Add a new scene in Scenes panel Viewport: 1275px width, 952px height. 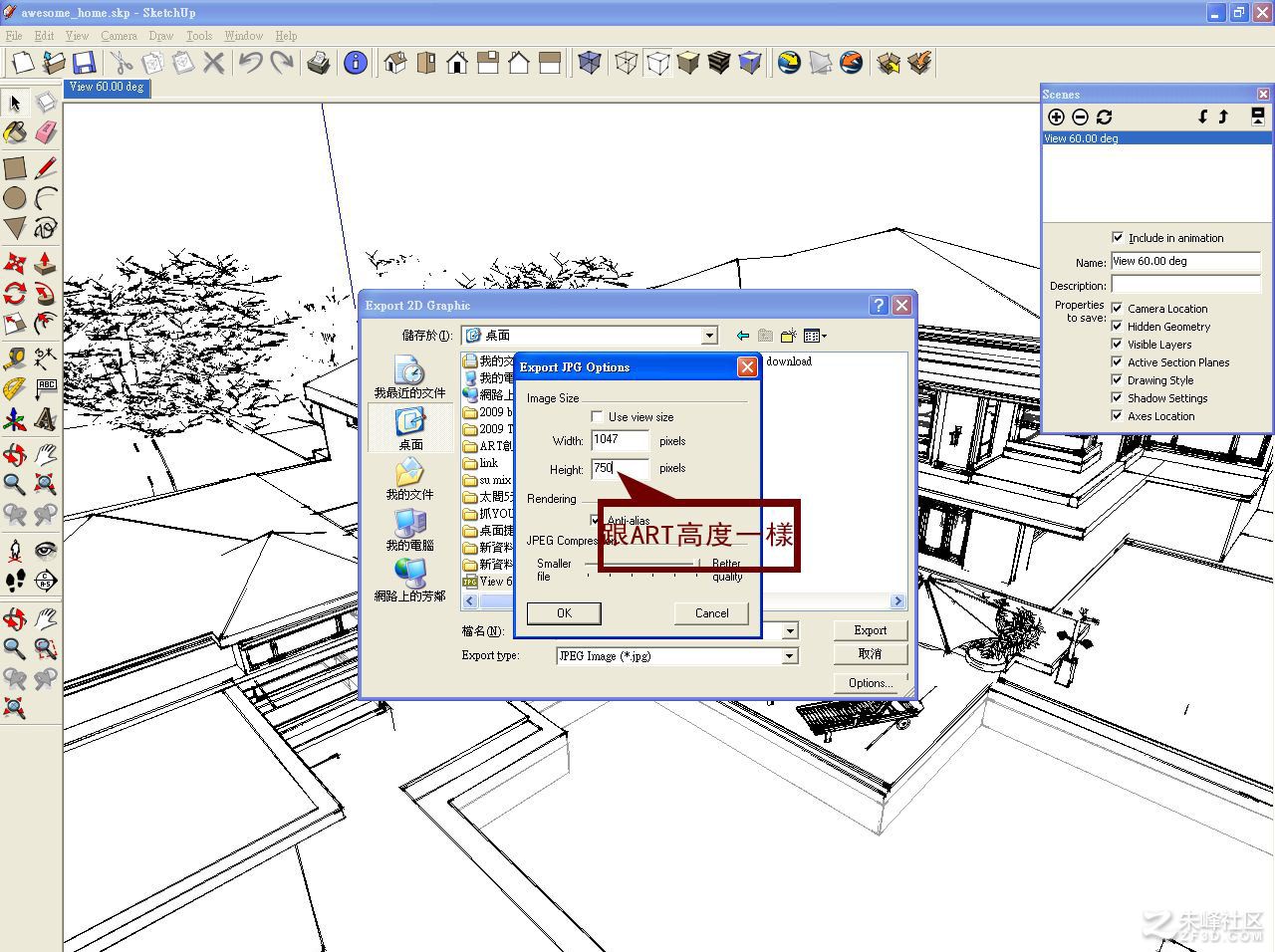(1057, 117)
